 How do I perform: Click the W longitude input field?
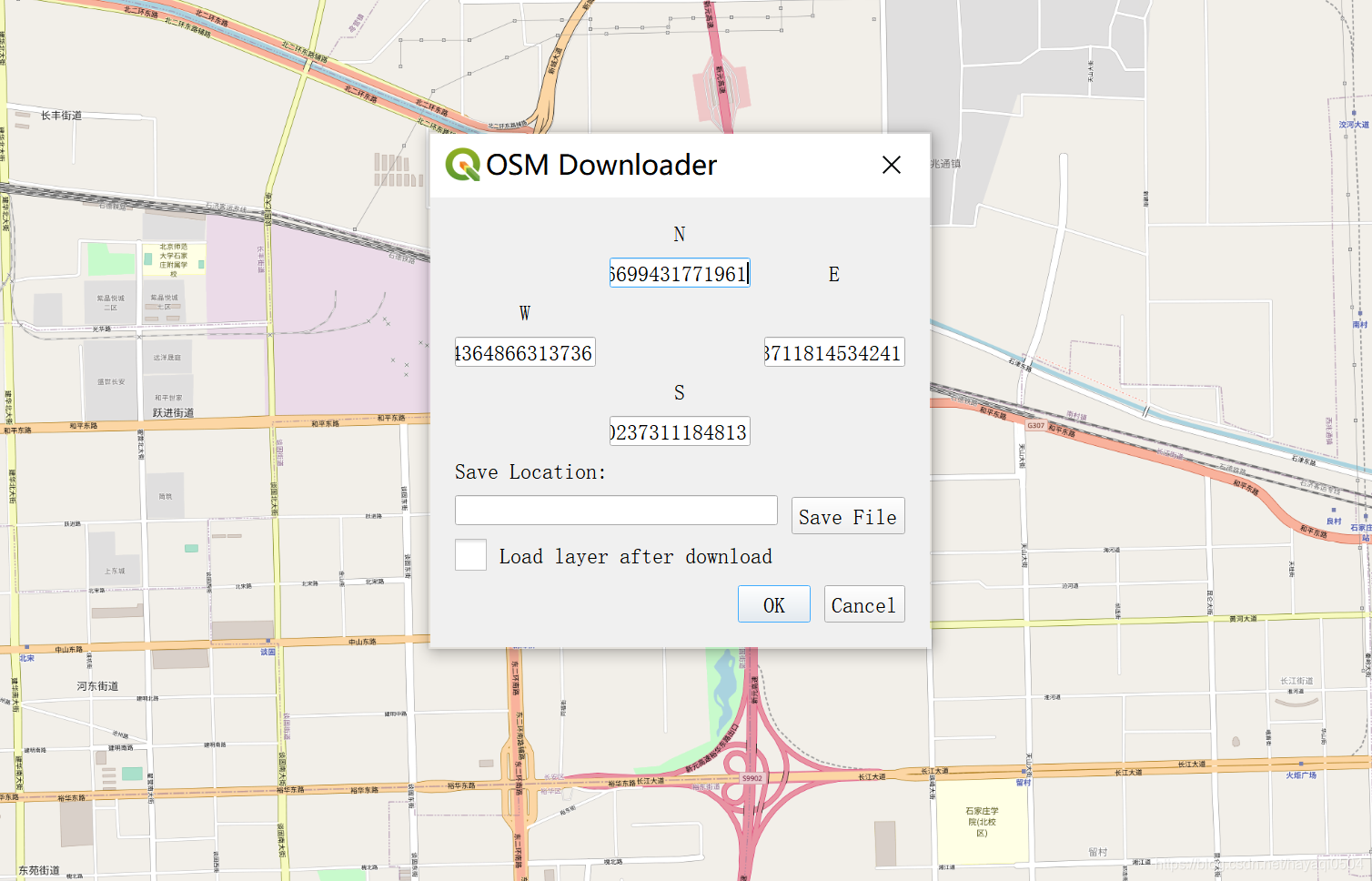tap(525, 352)
